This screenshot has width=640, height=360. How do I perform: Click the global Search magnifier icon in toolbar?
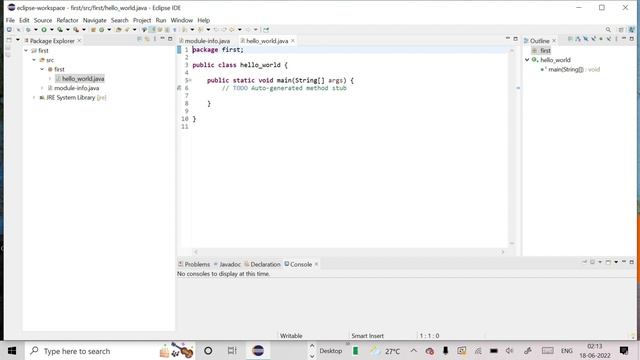[x=608, y=29]
